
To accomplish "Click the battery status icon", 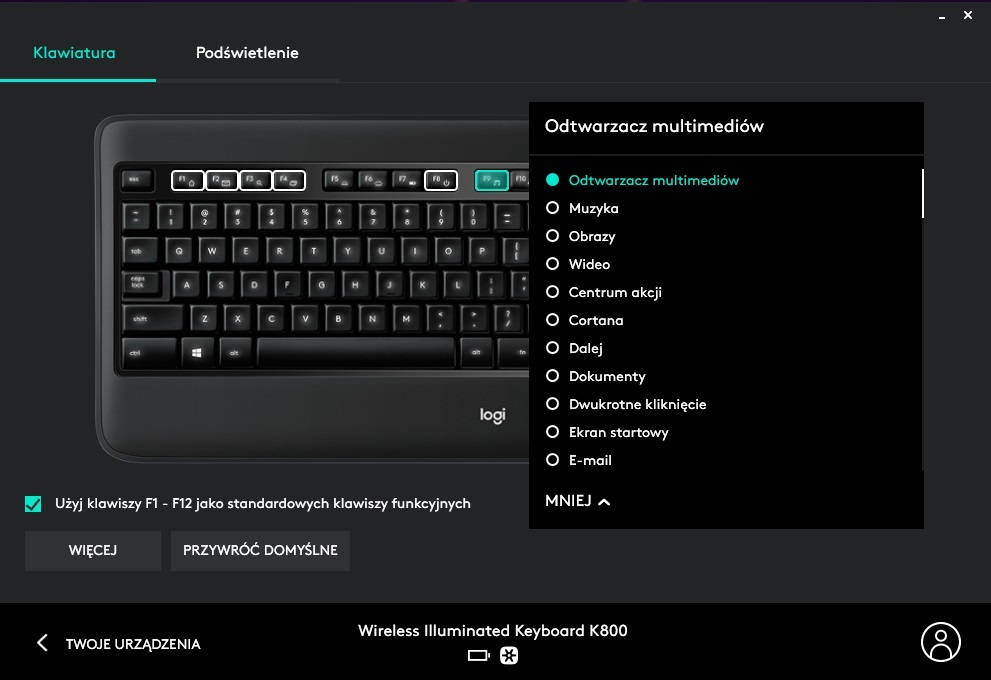I will pos(478,656).
